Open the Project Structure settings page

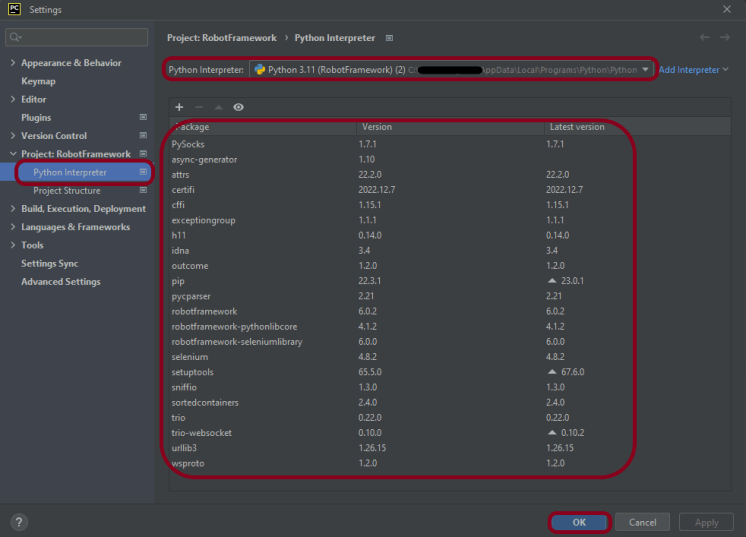67,191
